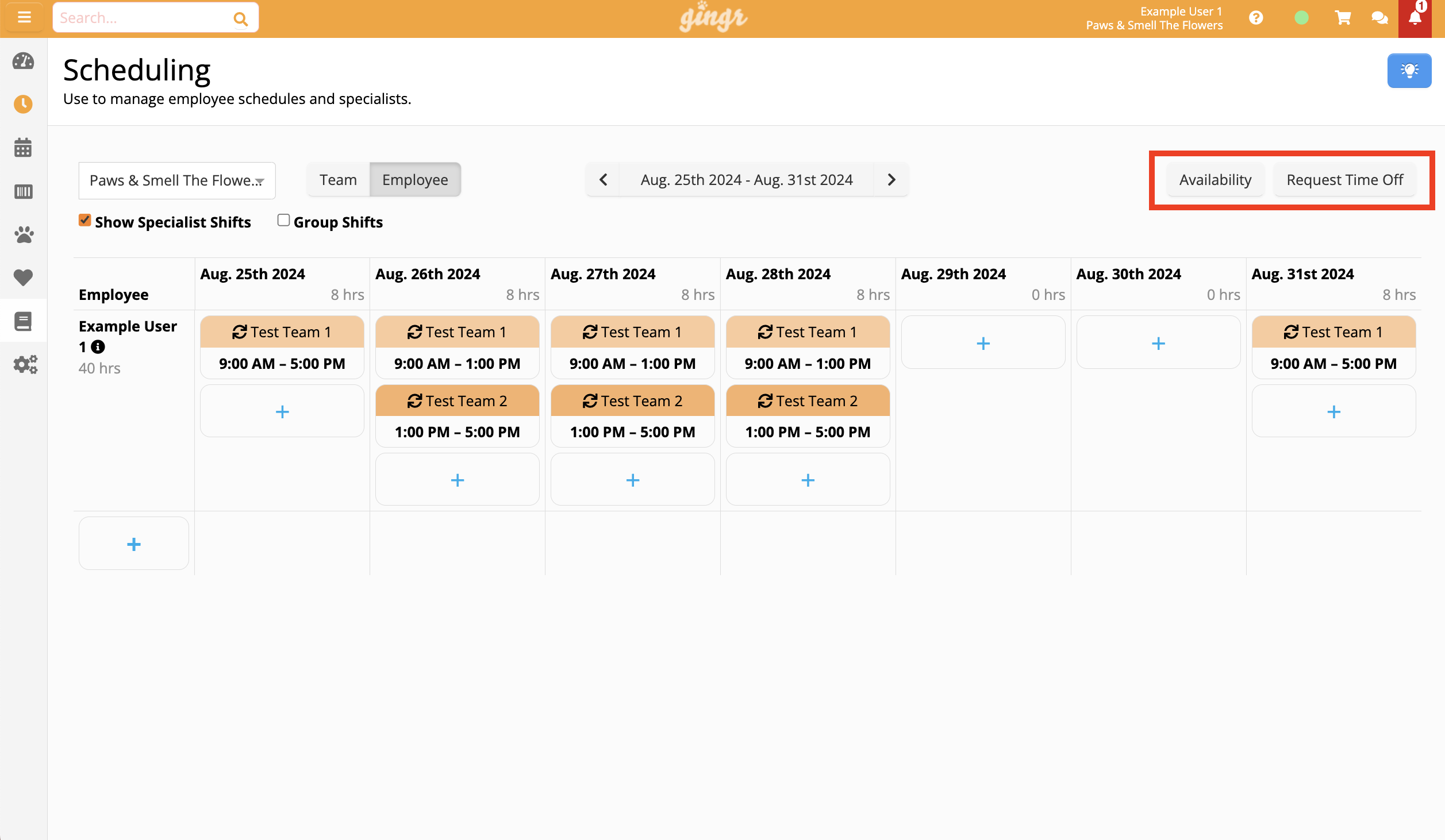
Task: Add another shift on Aug. 28th
Action: (808, 480)
